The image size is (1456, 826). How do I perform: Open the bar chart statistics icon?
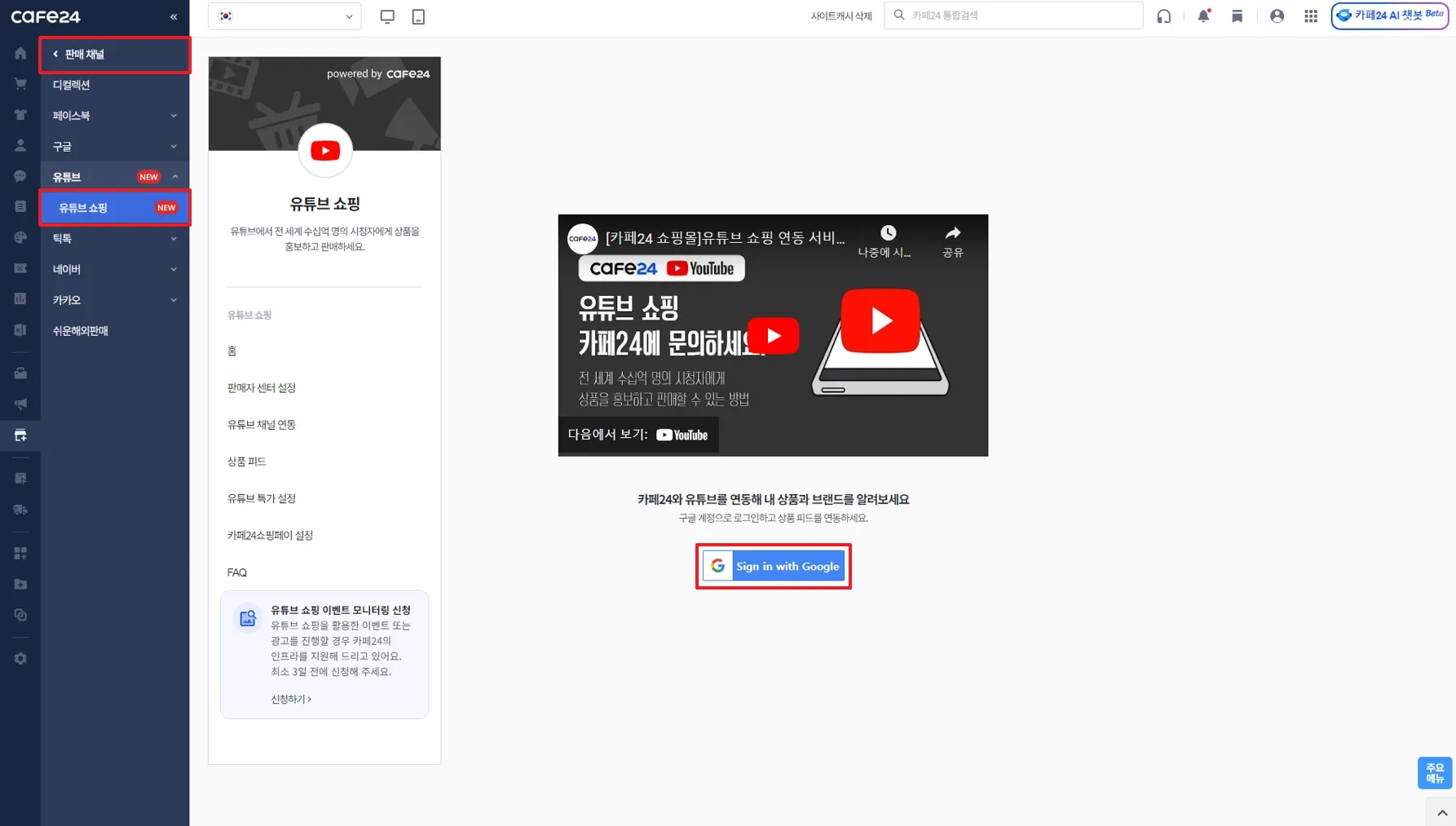[20, 299]
